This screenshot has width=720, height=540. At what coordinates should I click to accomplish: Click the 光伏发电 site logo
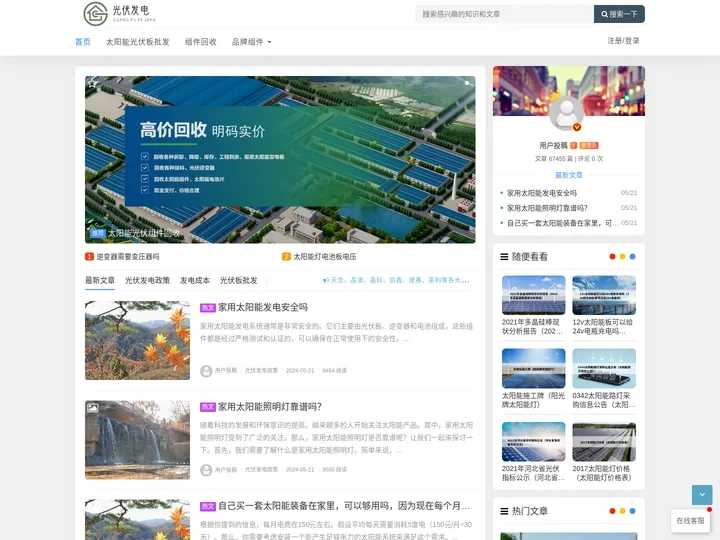(x=119, y=13)
